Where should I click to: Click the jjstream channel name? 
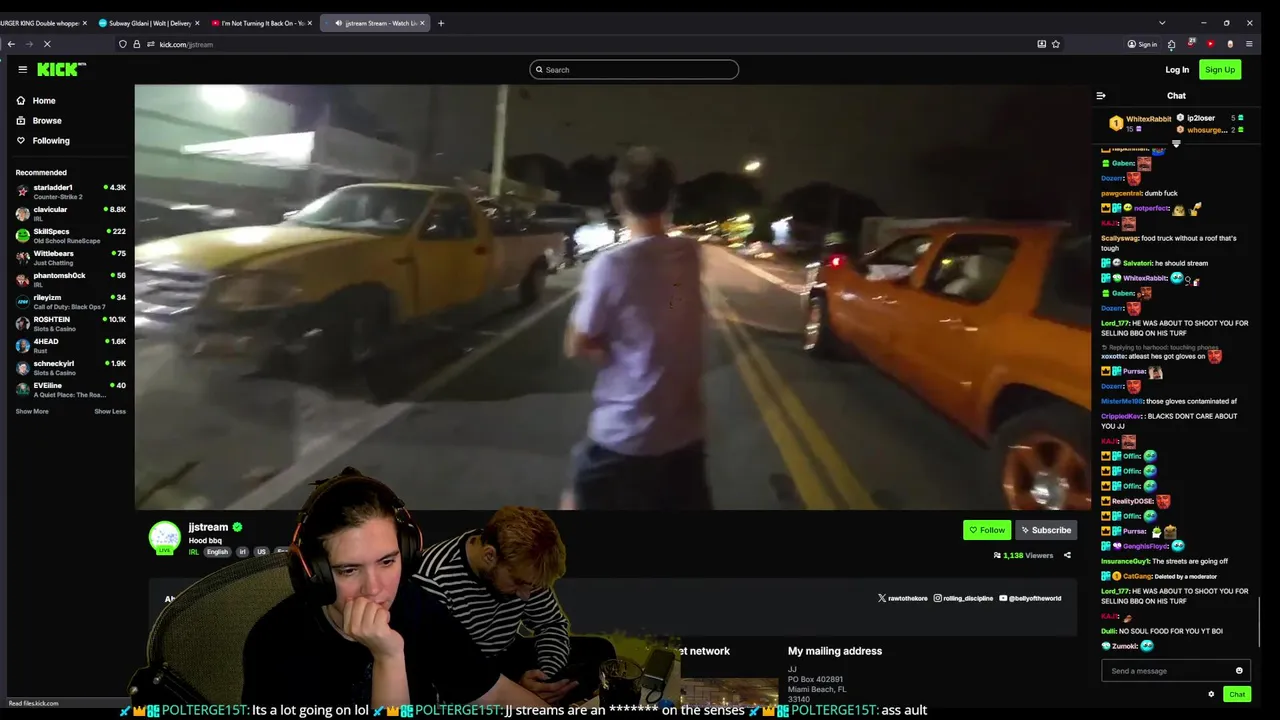point(208,527)
